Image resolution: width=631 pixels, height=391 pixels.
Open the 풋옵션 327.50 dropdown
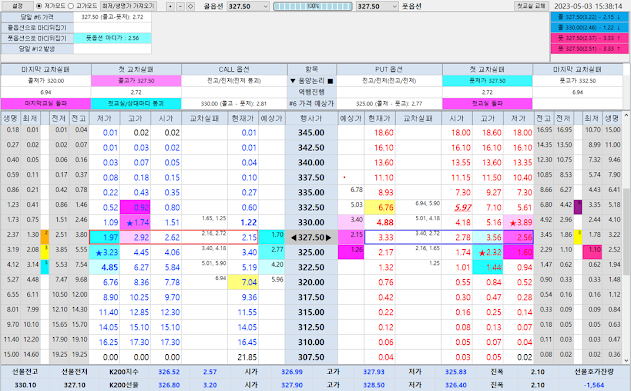tap(377, 6)
